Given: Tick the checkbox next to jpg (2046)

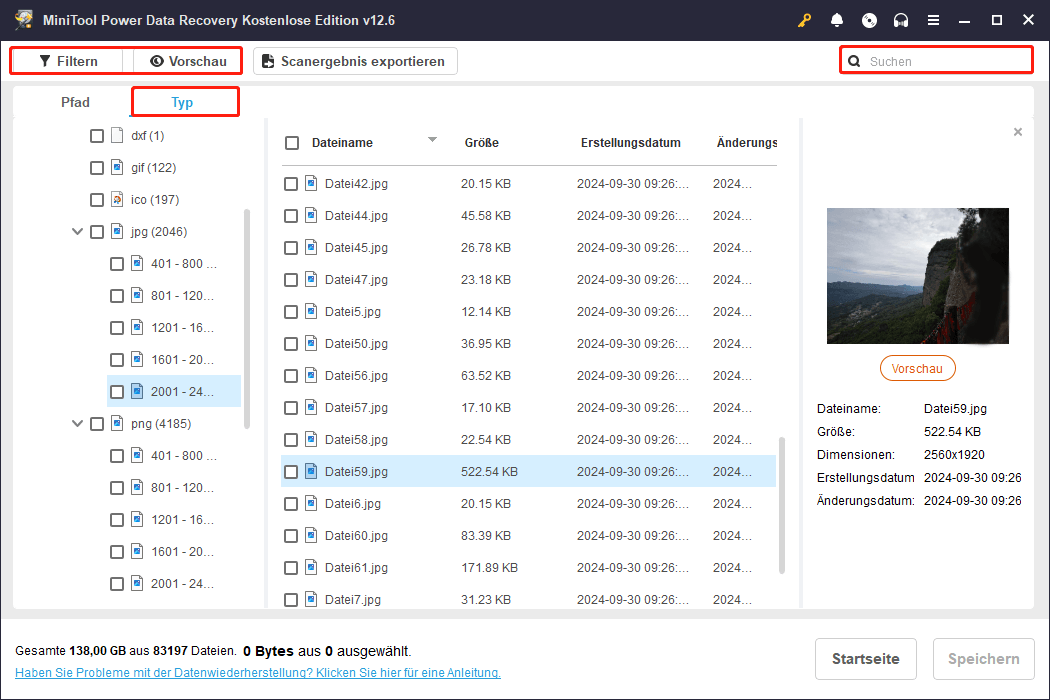Looking at the screenshot, I should [97, 232].
